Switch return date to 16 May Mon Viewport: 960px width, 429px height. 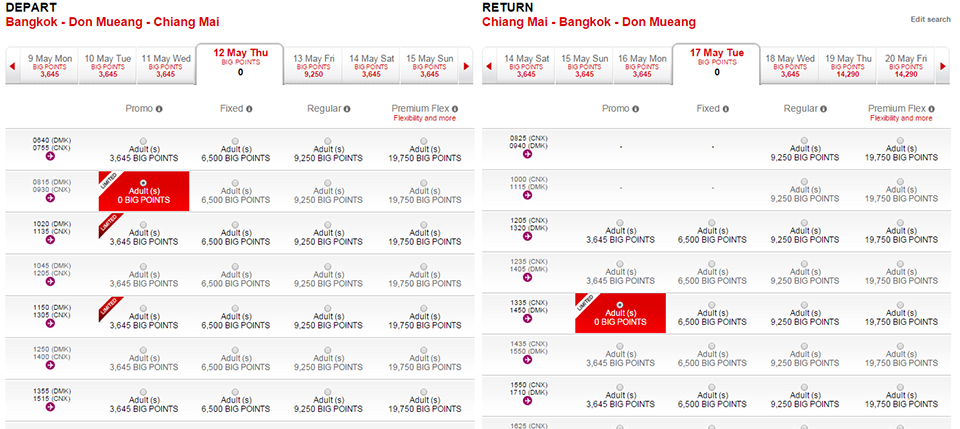(x=642, y=66)
